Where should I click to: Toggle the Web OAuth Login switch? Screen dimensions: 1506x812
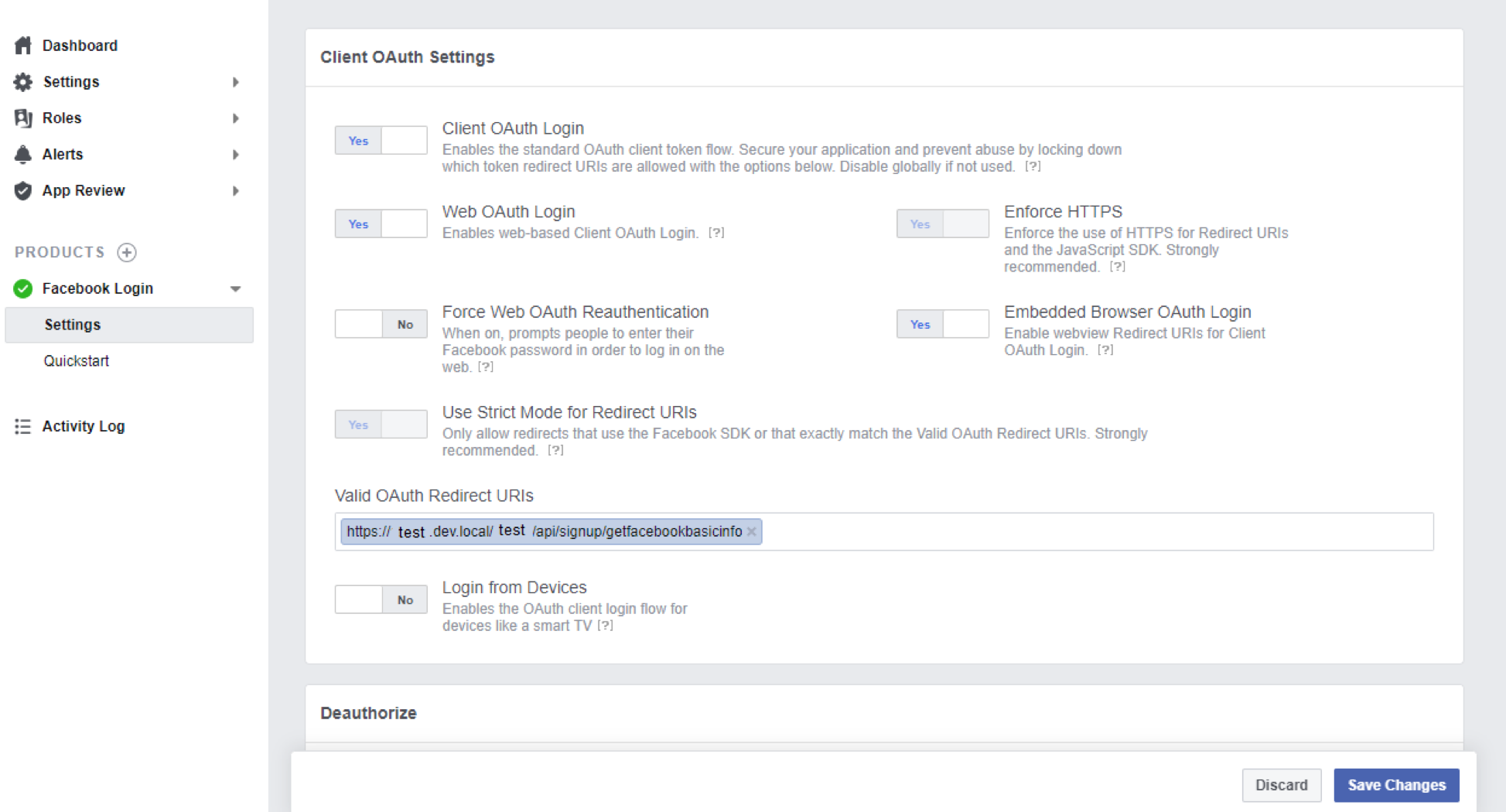[381, 224]
